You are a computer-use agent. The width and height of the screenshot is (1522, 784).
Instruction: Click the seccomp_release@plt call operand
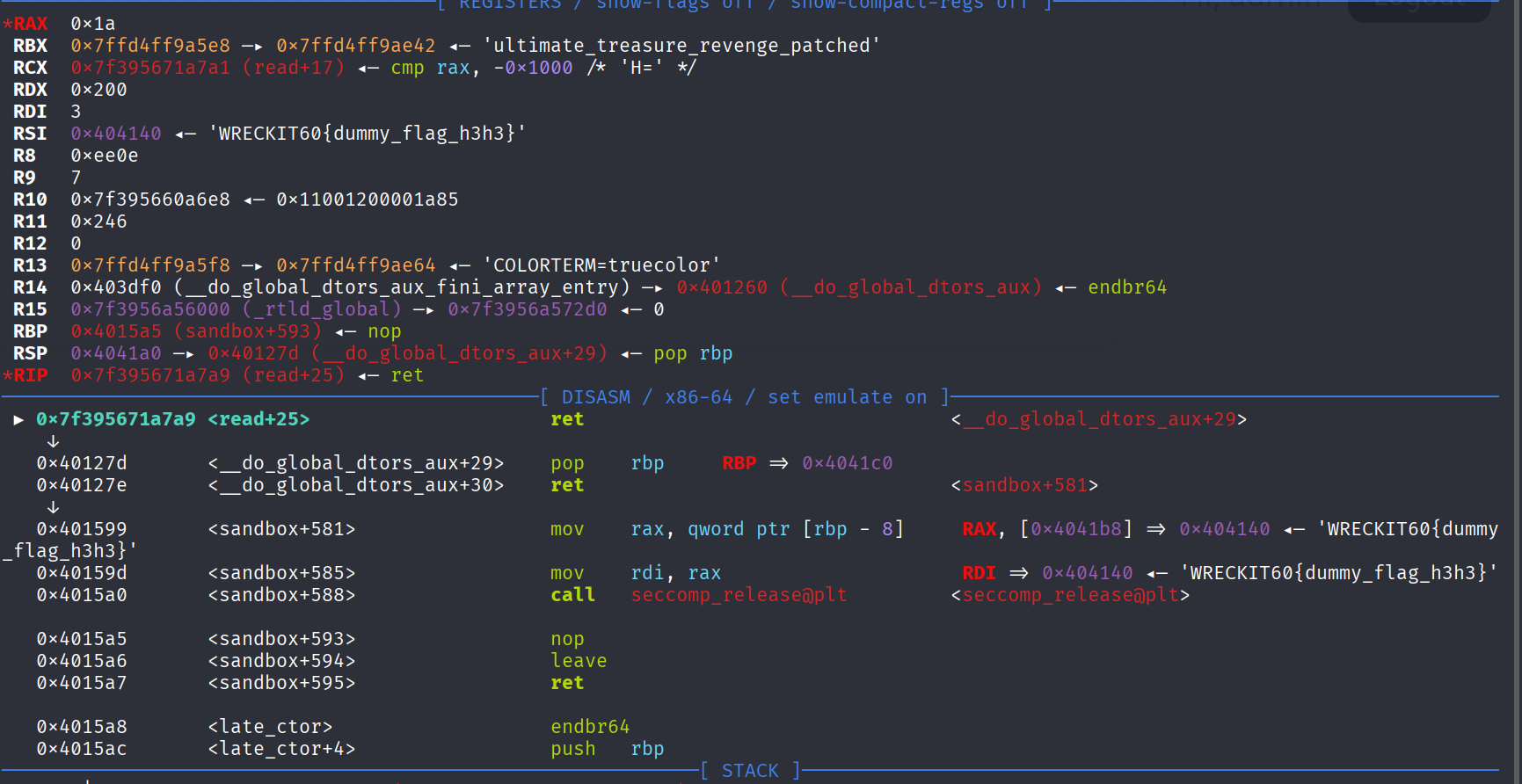click(x=739, y=595)
